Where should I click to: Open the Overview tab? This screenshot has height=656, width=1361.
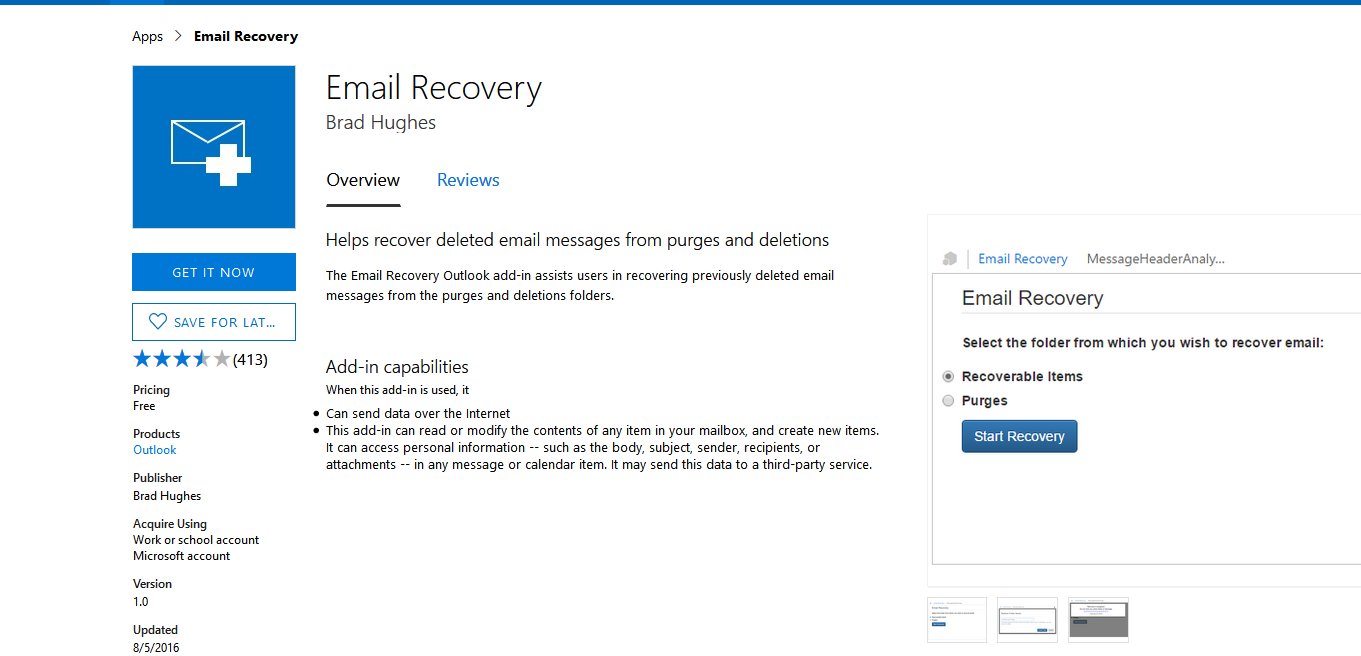pos(363,180)
